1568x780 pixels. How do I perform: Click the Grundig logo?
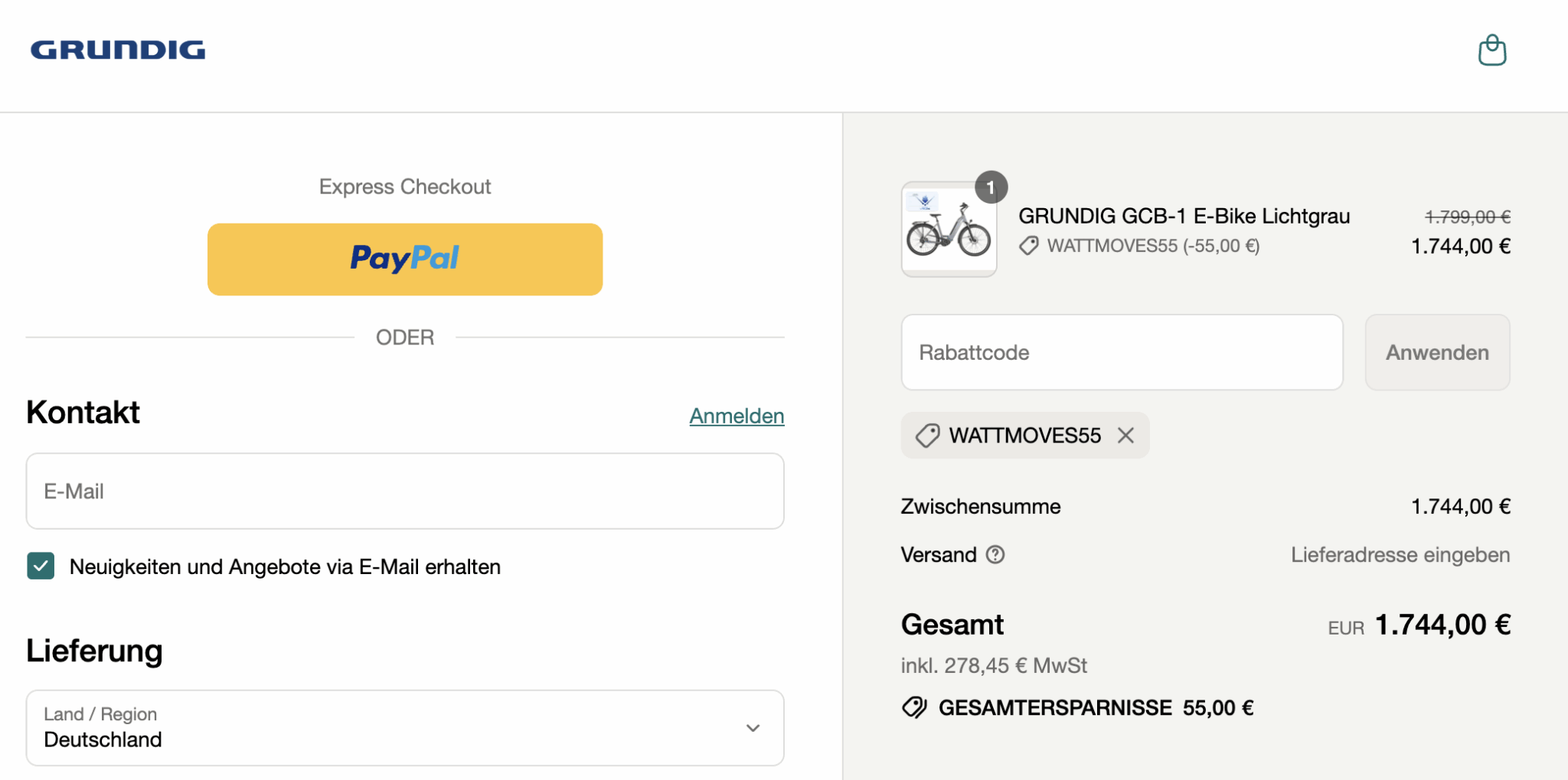[x=118, y=51]
